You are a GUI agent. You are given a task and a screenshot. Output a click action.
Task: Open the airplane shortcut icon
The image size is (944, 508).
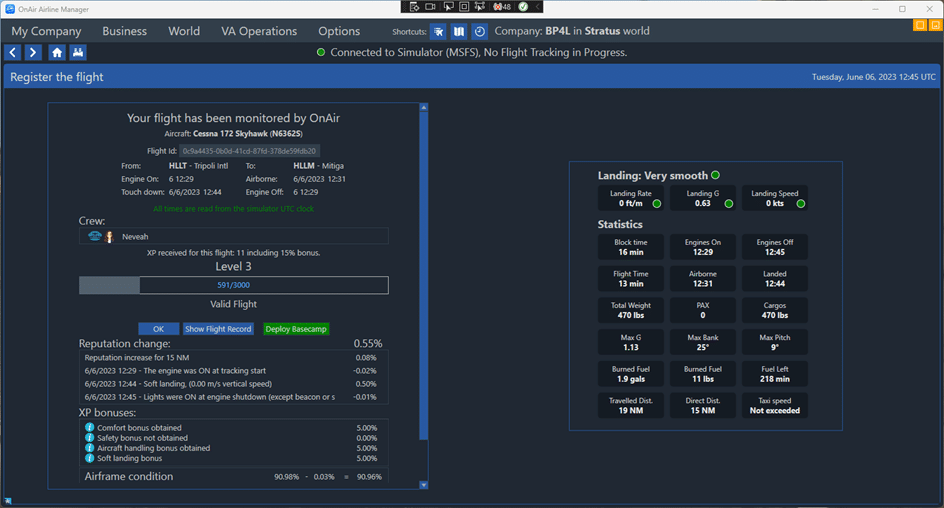[439, 32]
